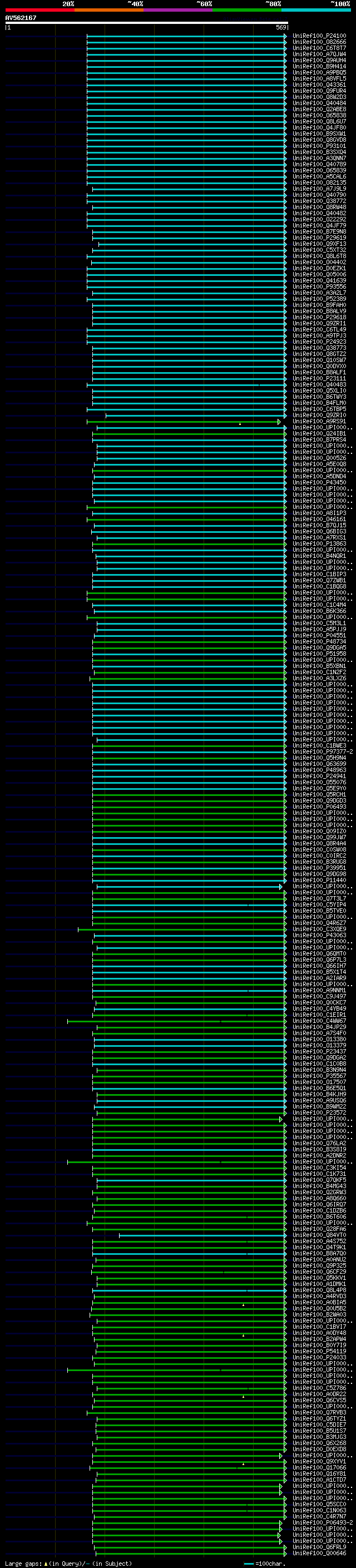Click the white query sequence bar
The width and height of the screenshot is (356, 1568).
click(x=147, y=22)
